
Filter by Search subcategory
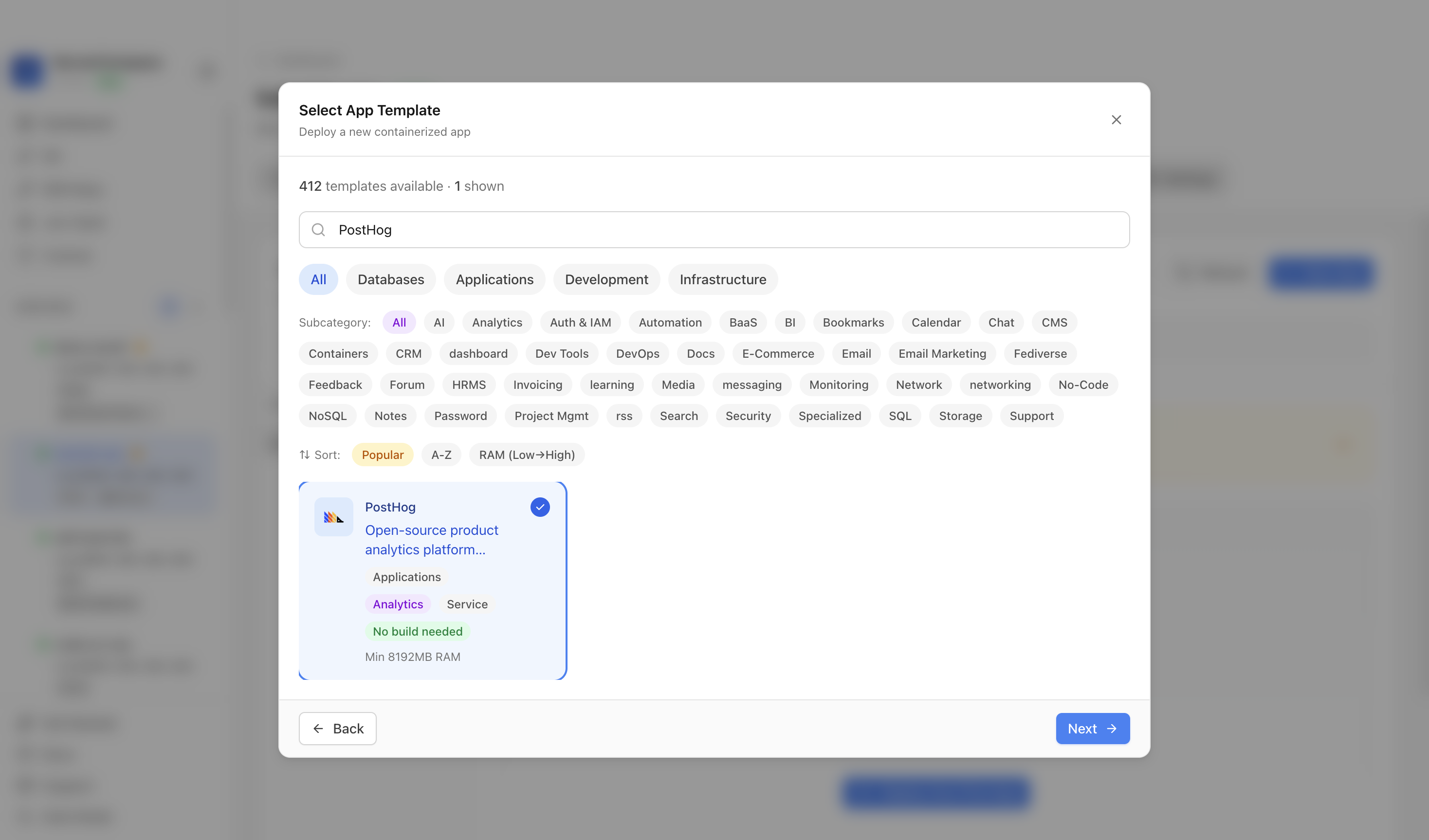click(x=679, y=416)
